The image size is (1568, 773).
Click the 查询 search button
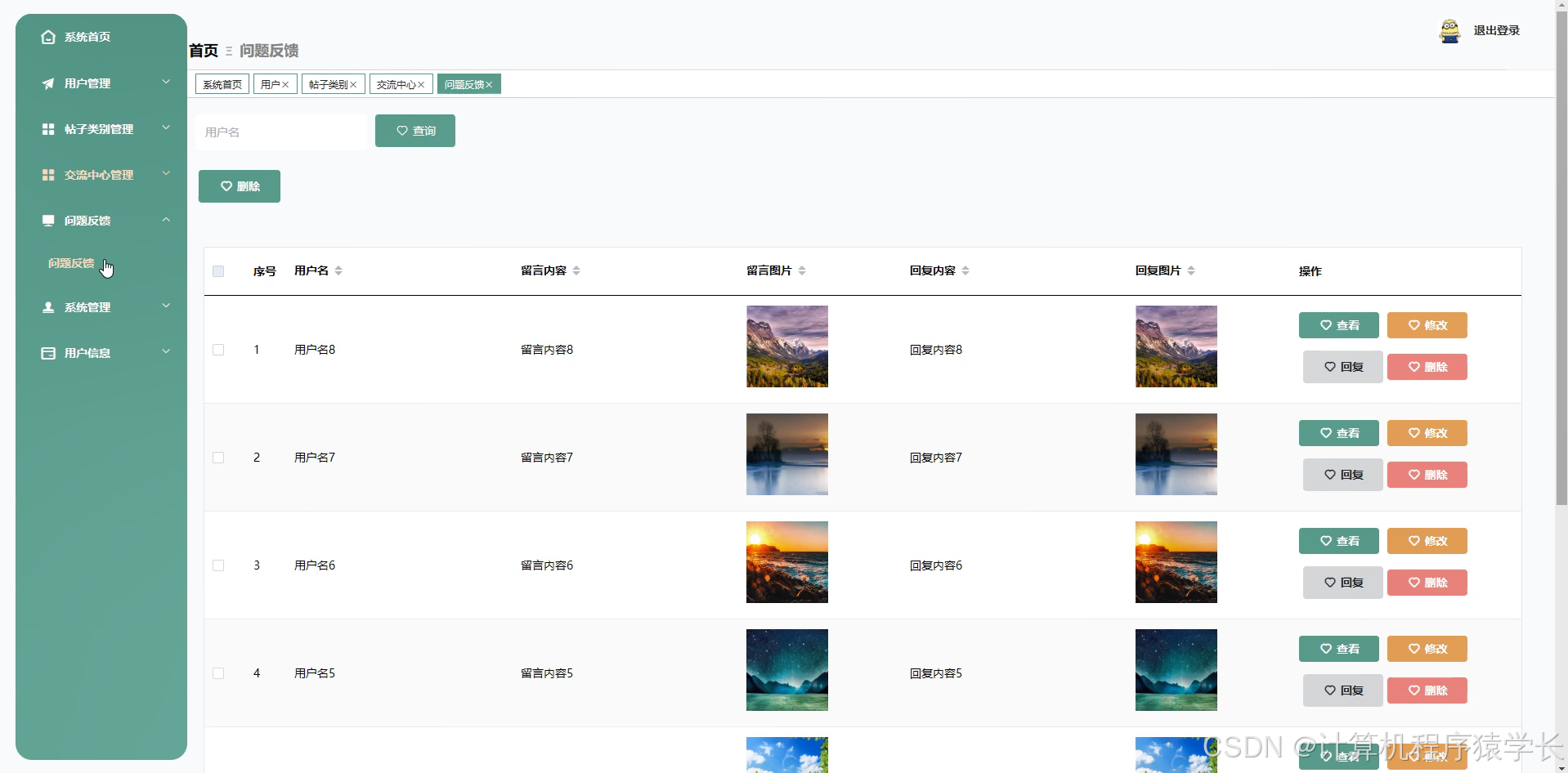point(415,131)
